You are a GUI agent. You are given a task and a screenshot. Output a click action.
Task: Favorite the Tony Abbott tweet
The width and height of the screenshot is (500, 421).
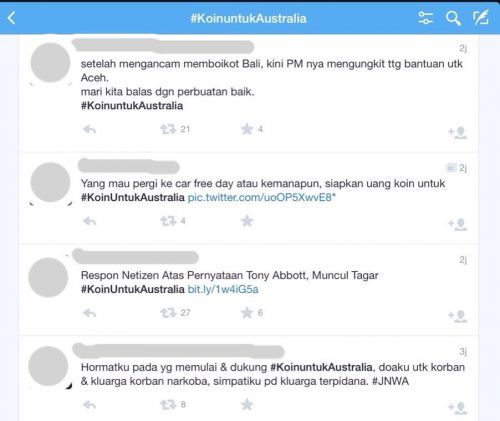click(x=247, y=313)
